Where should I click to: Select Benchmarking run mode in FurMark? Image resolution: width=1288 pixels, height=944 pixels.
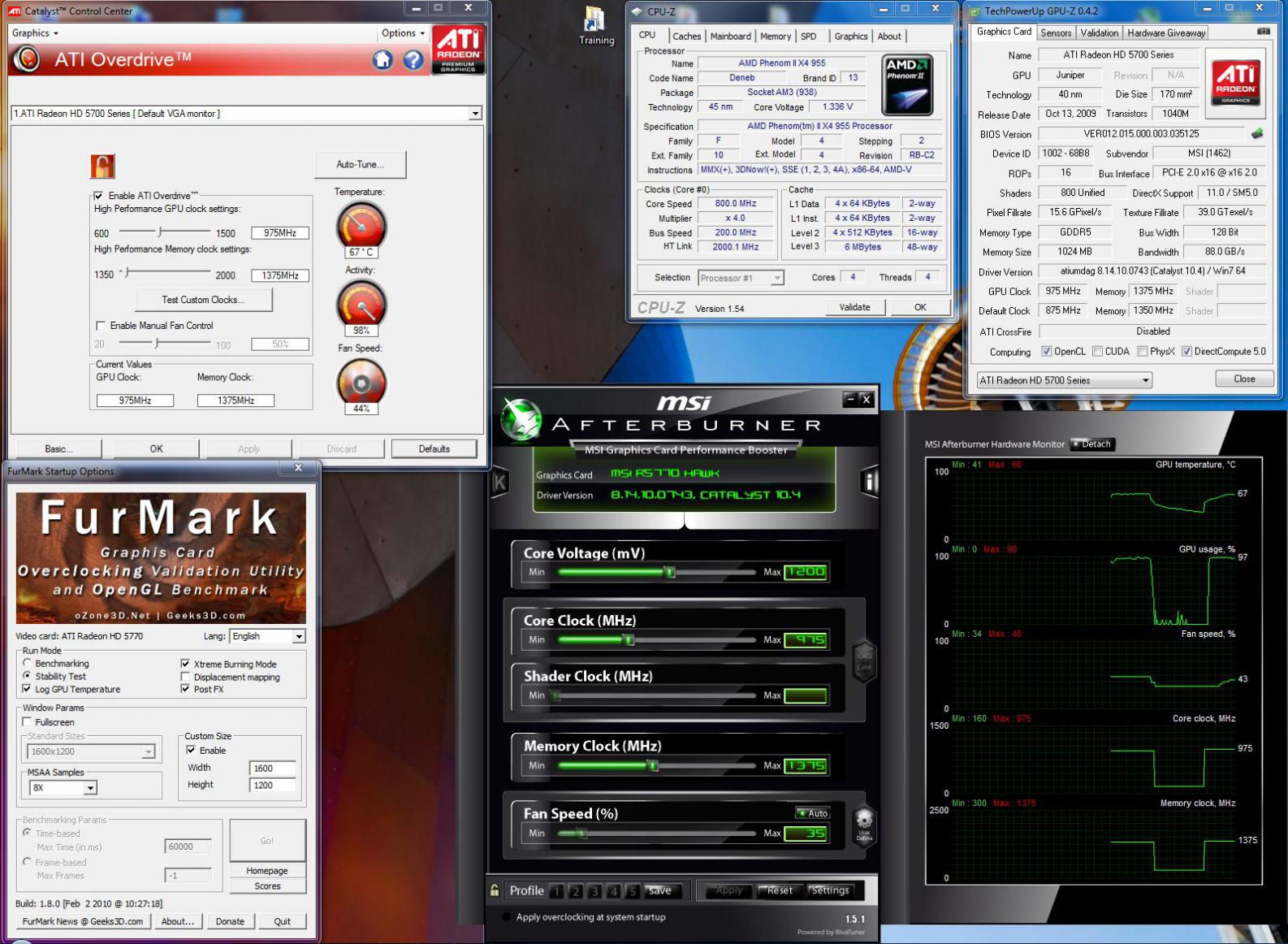(27, 663)
